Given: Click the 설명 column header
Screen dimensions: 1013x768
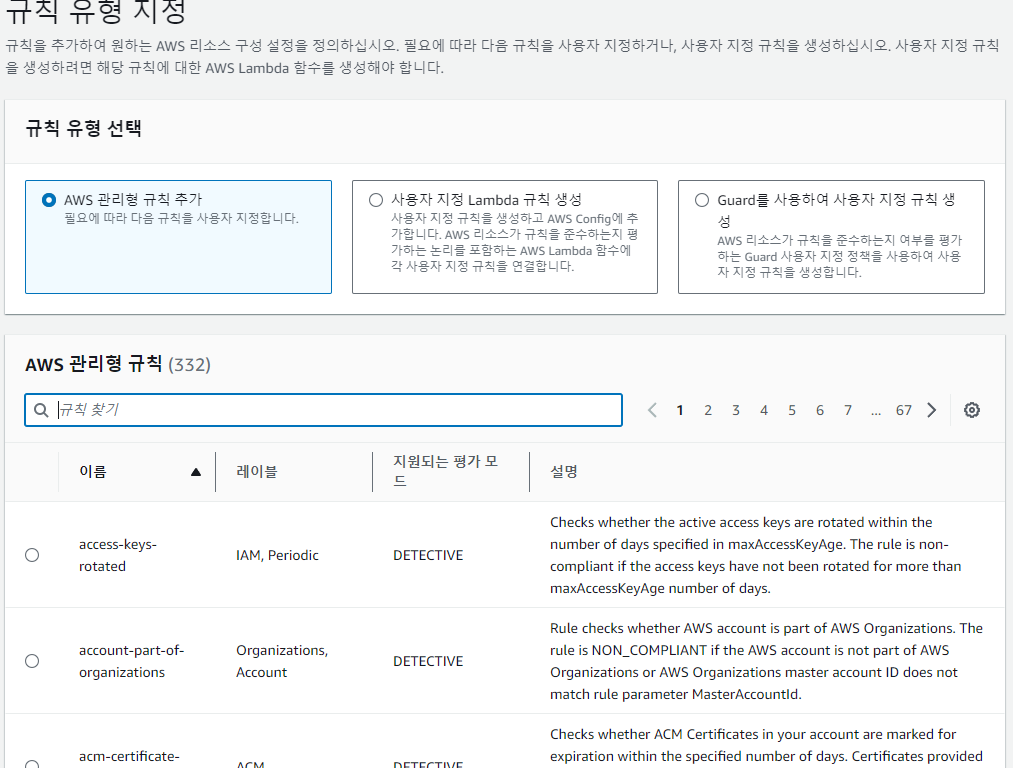Looking at the screenshot, I should (563, 472).
